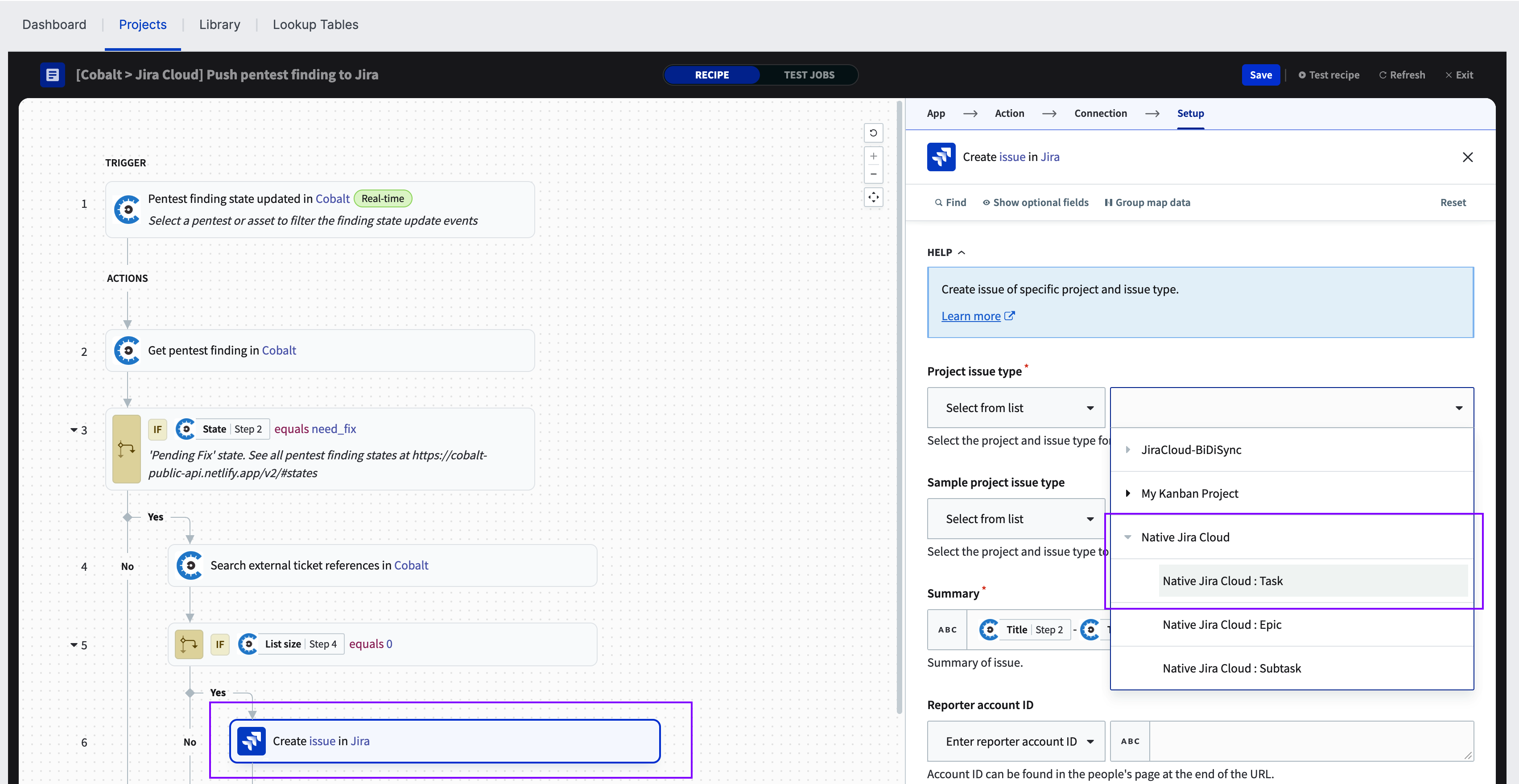The image size is (1519, 784).
Task: Reset the setup fields
Action: [x=1453, y=203]
